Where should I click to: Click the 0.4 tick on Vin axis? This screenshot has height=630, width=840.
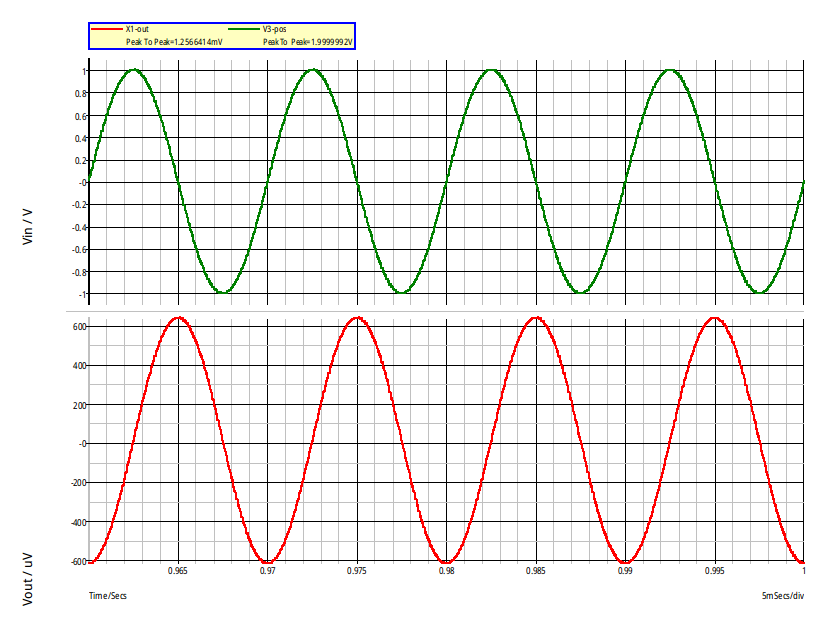pyautogui.click(x=81, y=139)
